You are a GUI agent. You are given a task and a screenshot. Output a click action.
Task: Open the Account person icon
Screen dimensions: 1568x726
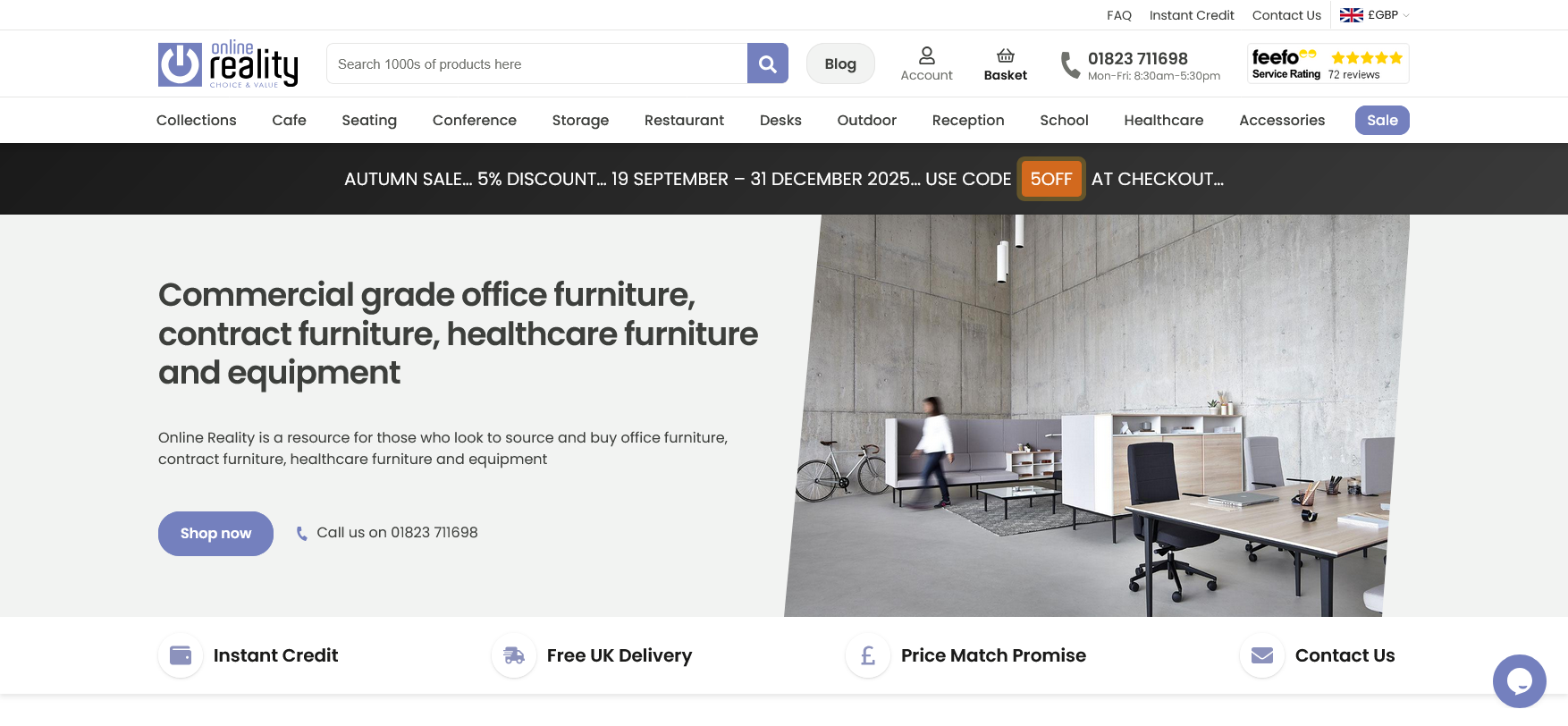click(927, 55)
